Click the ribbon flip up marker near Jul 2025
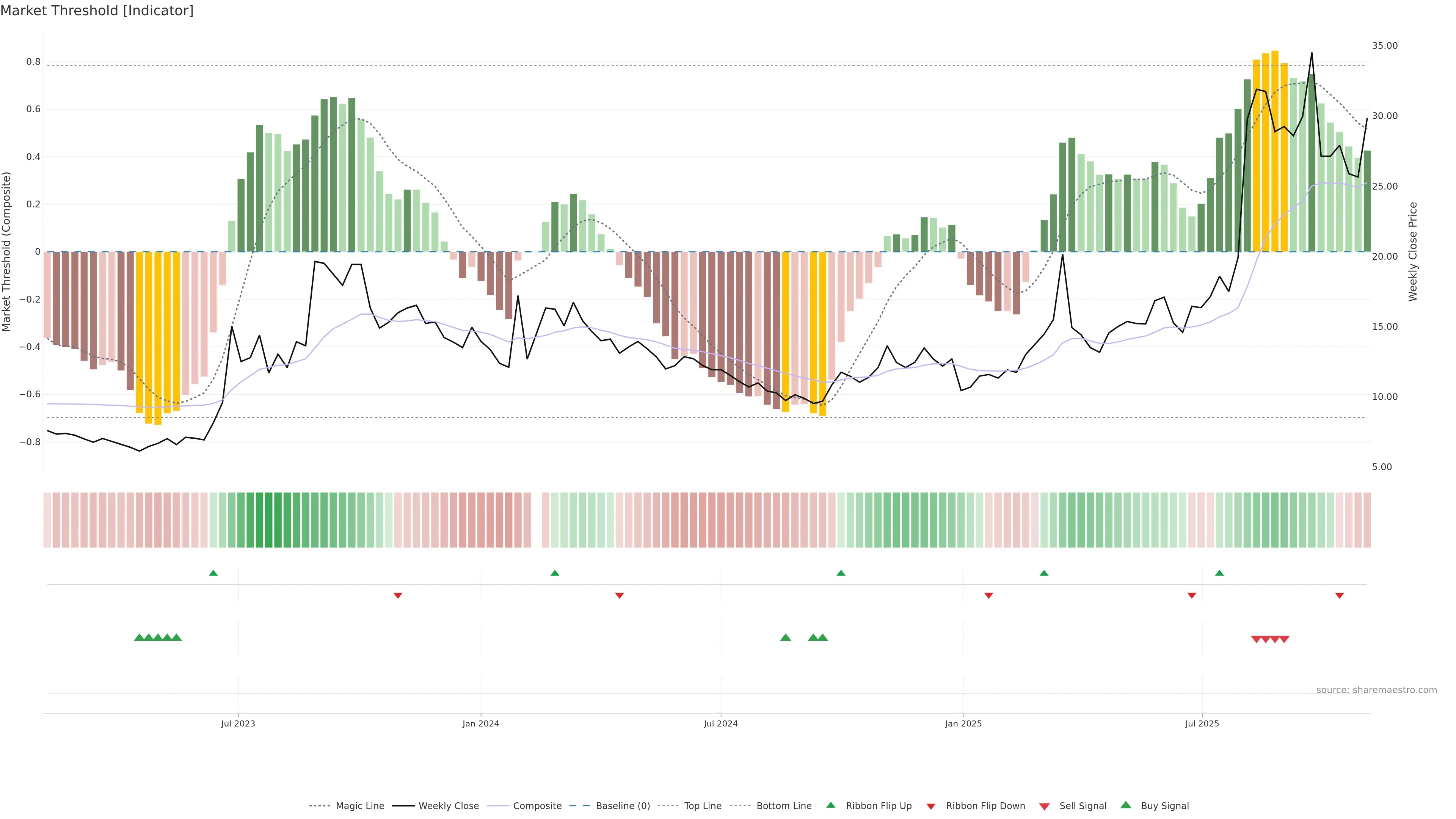 click(x=1219, y=573)
